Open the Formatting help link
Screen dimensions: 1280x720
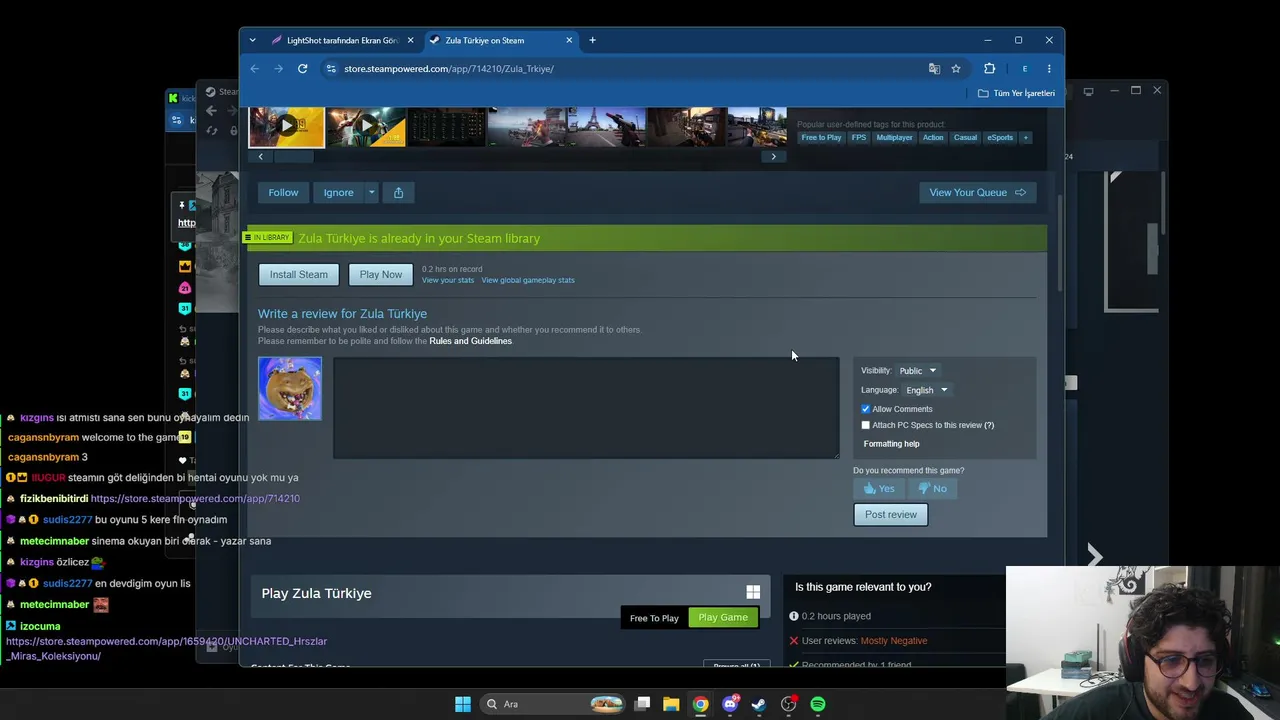891,444
